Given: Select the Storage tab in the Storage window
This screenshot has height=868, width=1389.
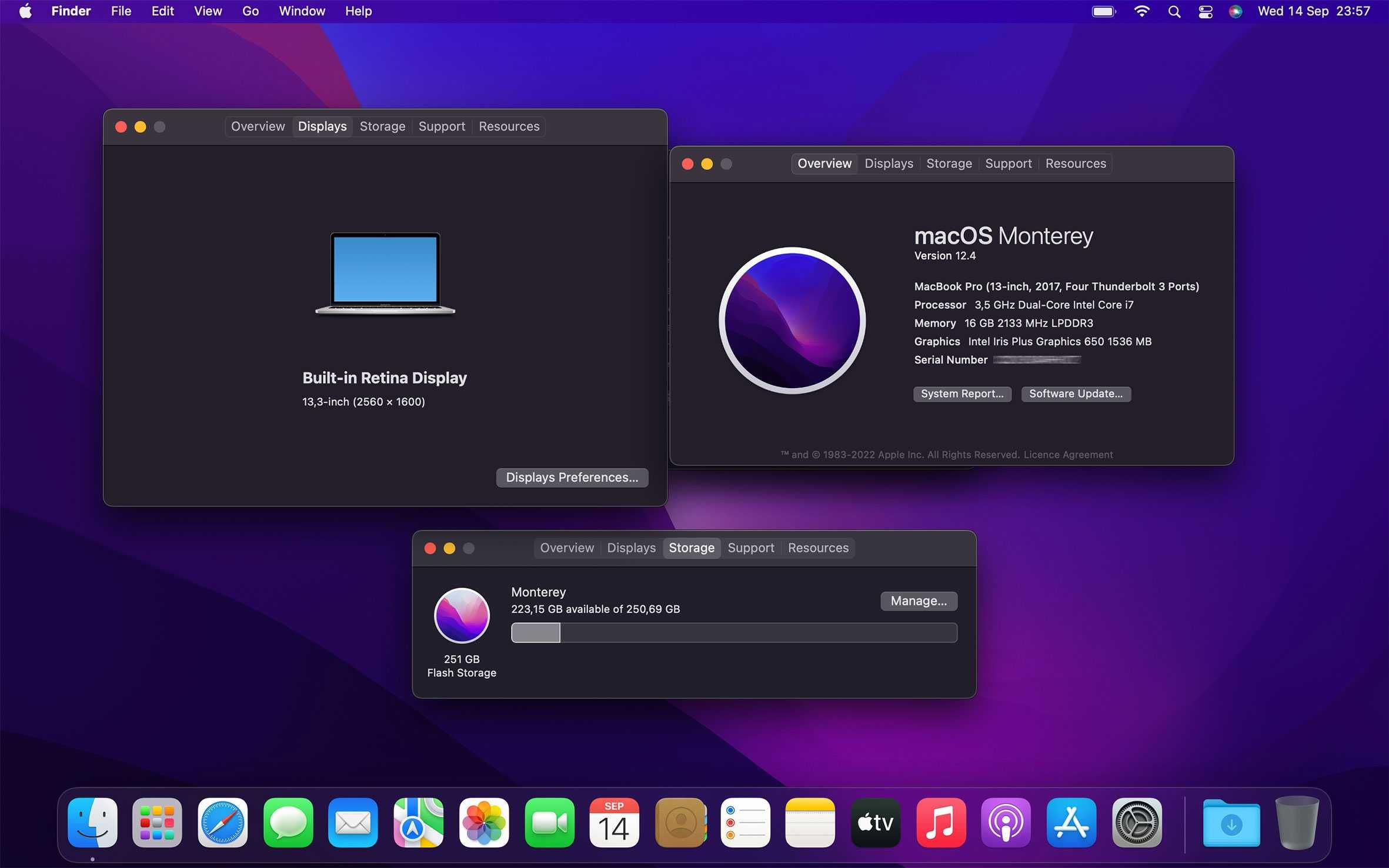Looking at the screenshot, I should (692, 548).
